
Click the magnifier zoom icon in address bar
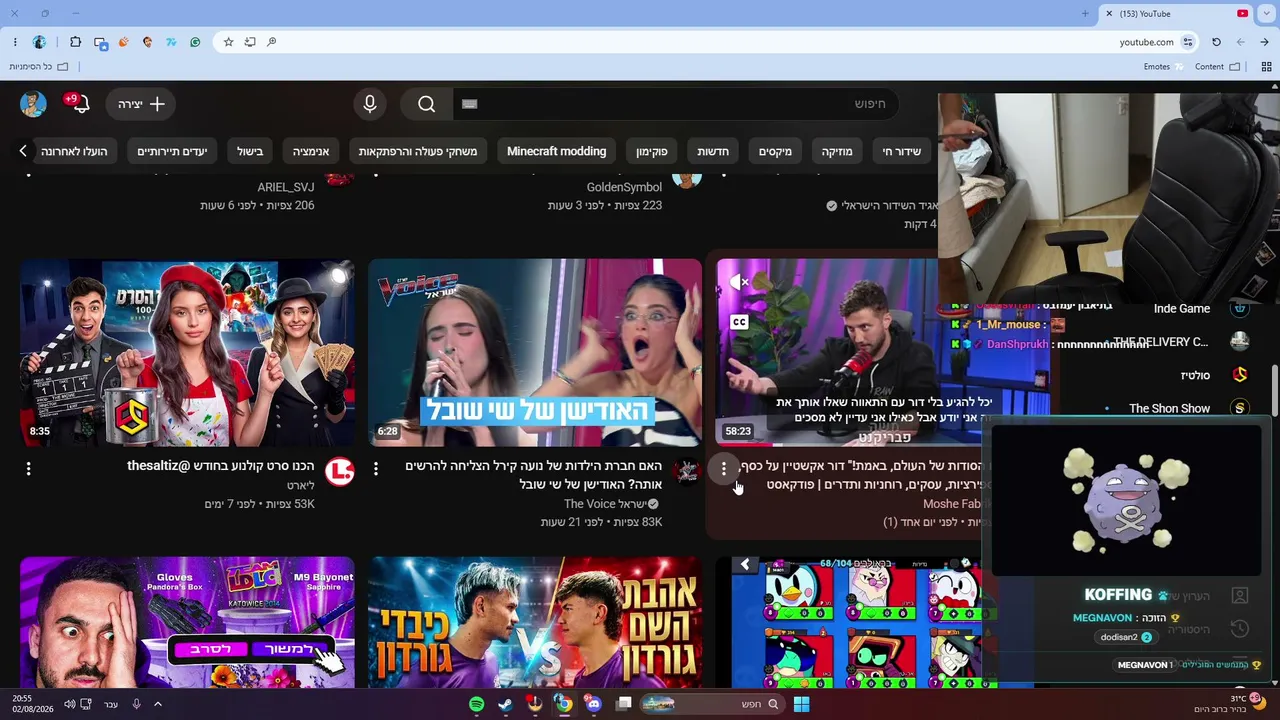pyautogui.click(x=271, y=42)
